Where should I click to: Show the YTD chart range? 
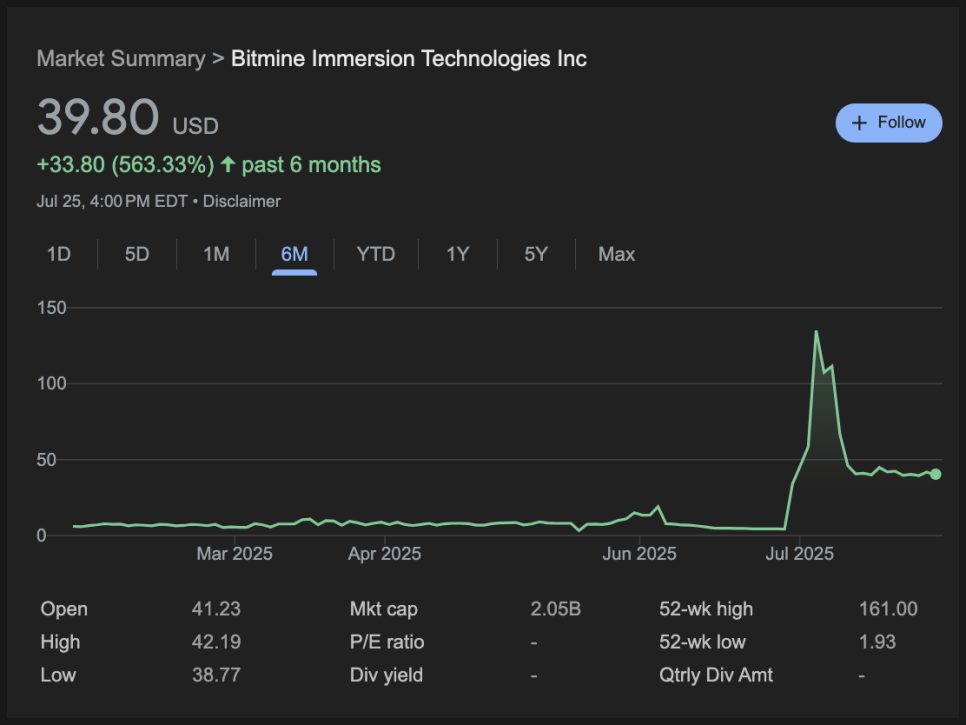coord(376,254)
